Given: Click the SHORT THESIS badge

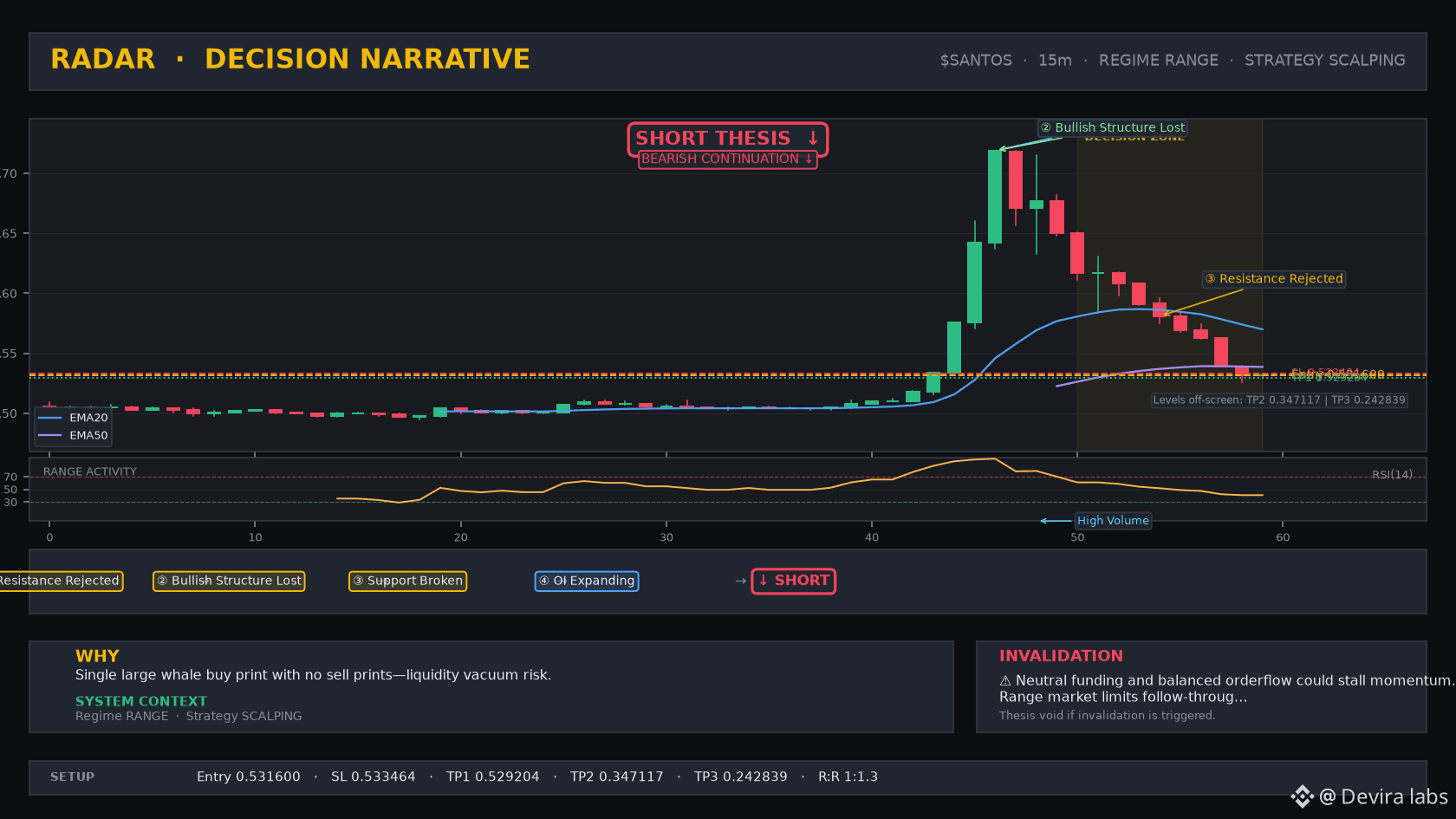Looking at the screenshot, I should click(x=728, y=139).
